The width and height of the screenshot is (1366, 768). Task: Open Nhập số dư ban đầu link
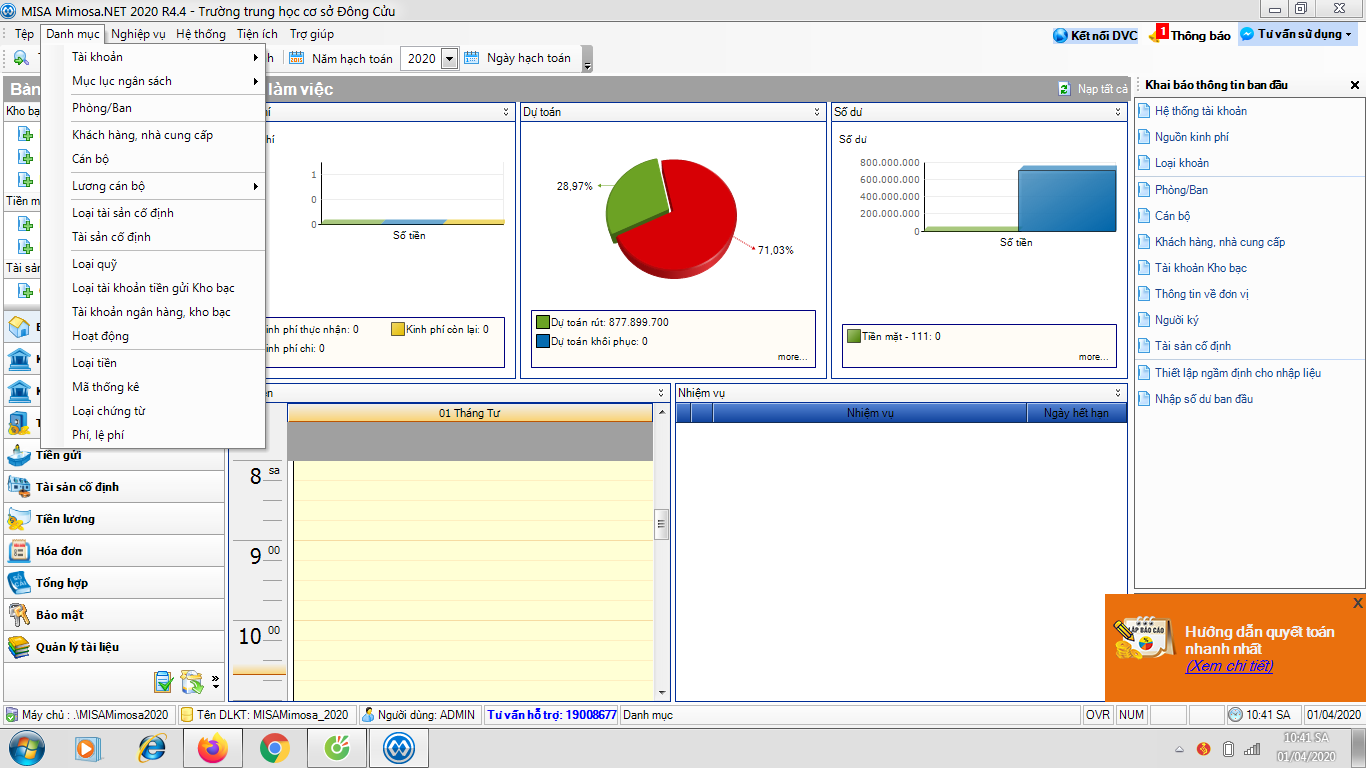(x=1203, y=399)
